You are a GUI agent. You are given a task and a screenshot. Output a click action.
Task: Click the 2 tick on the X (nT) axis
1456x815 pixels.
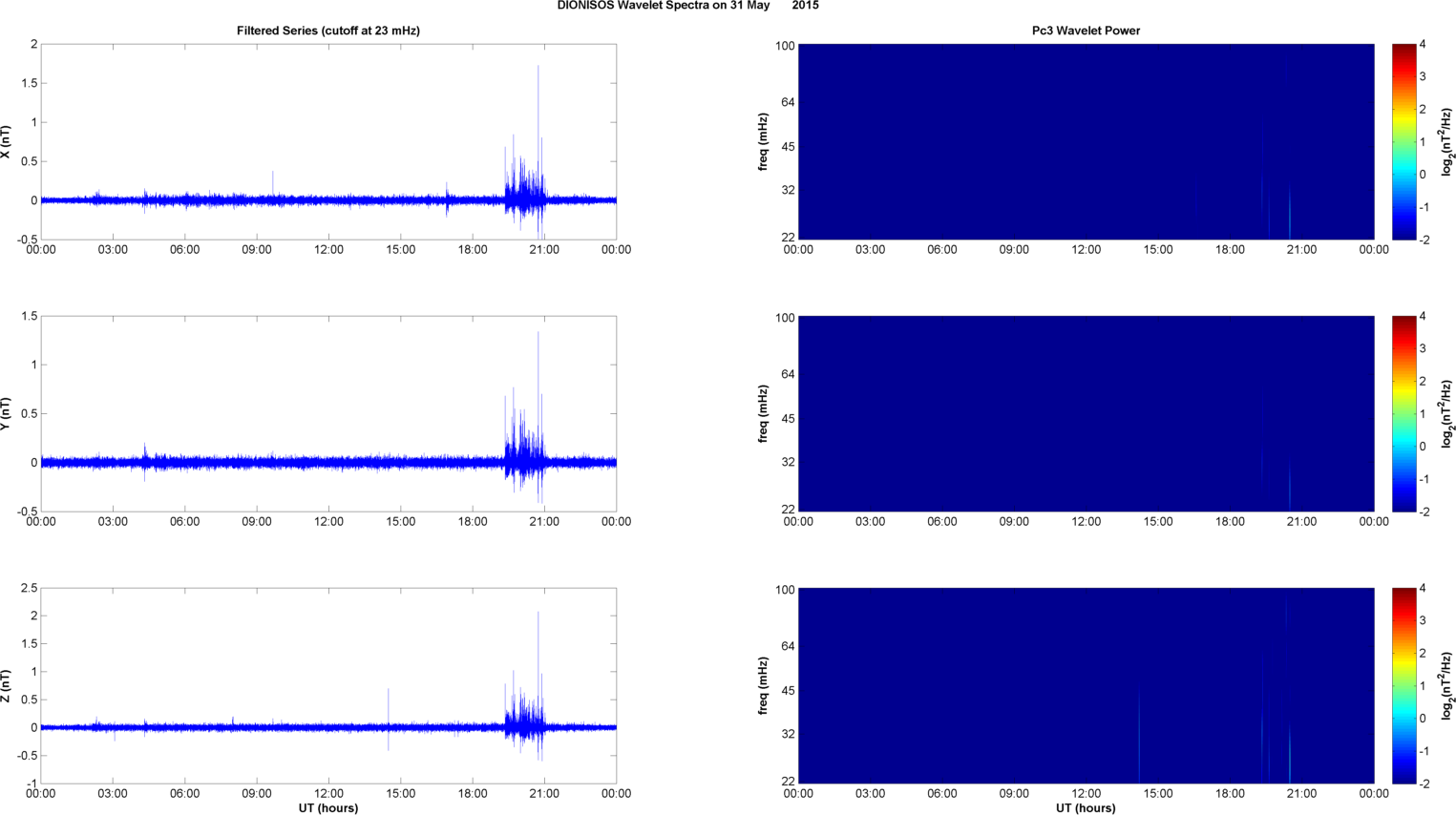[x=34, y=44]
